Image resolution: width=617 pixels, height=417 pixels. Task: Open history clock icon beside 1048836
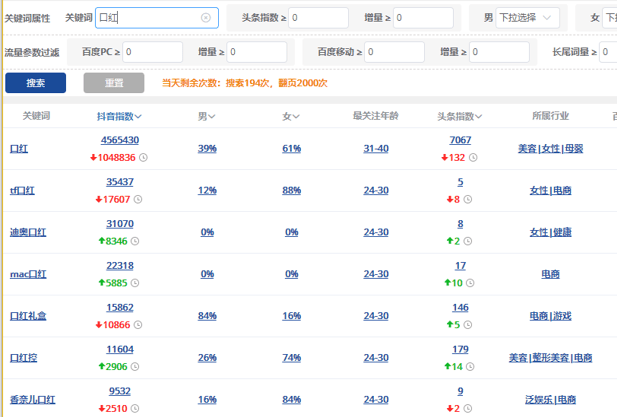click(x=143, y=157)
